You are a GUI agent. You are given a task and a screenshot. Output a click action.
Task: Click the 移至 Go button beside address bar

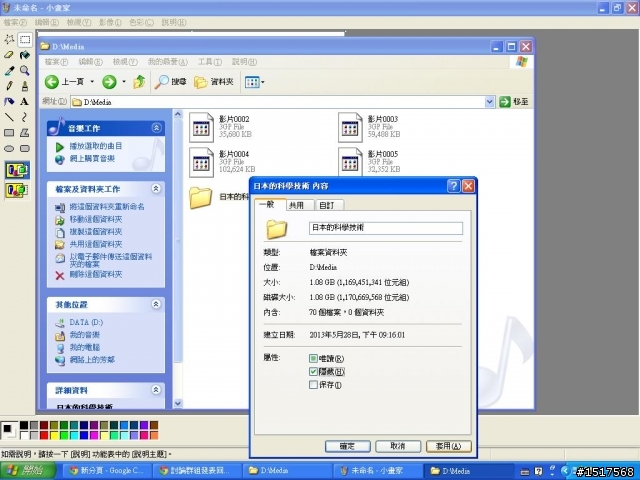pyautogui.click(x=514, y=102)
